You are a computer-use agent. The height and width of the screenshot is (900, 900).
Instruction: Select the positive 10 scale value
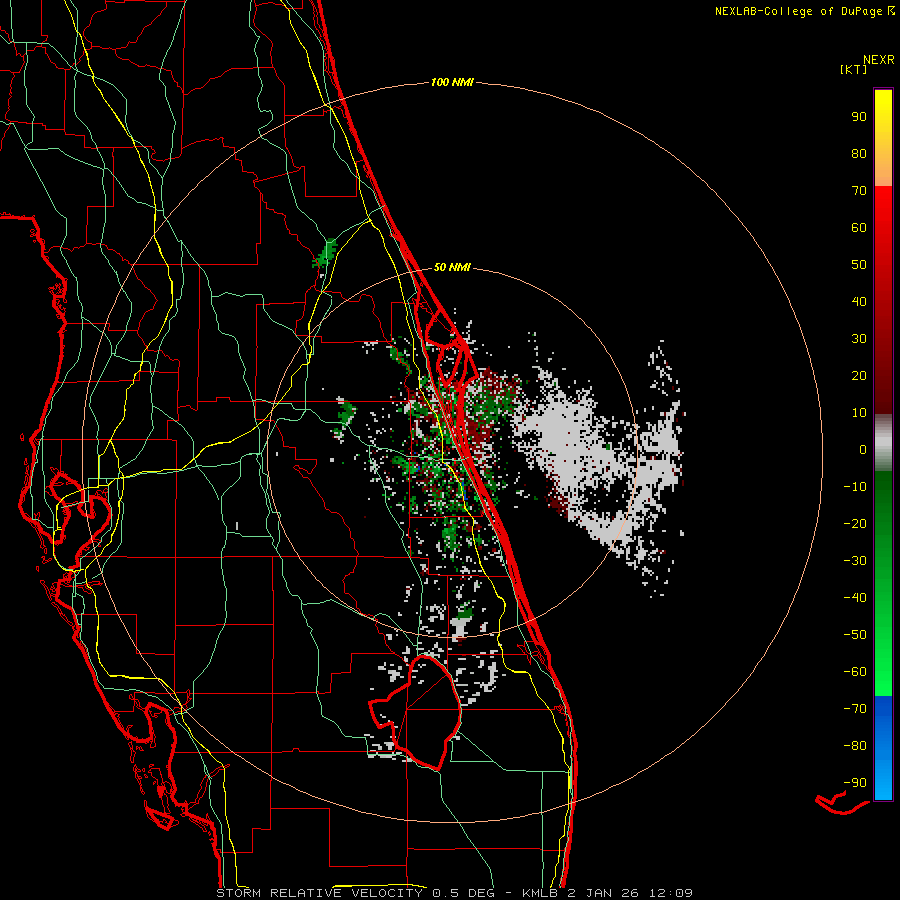coord(859,413)
